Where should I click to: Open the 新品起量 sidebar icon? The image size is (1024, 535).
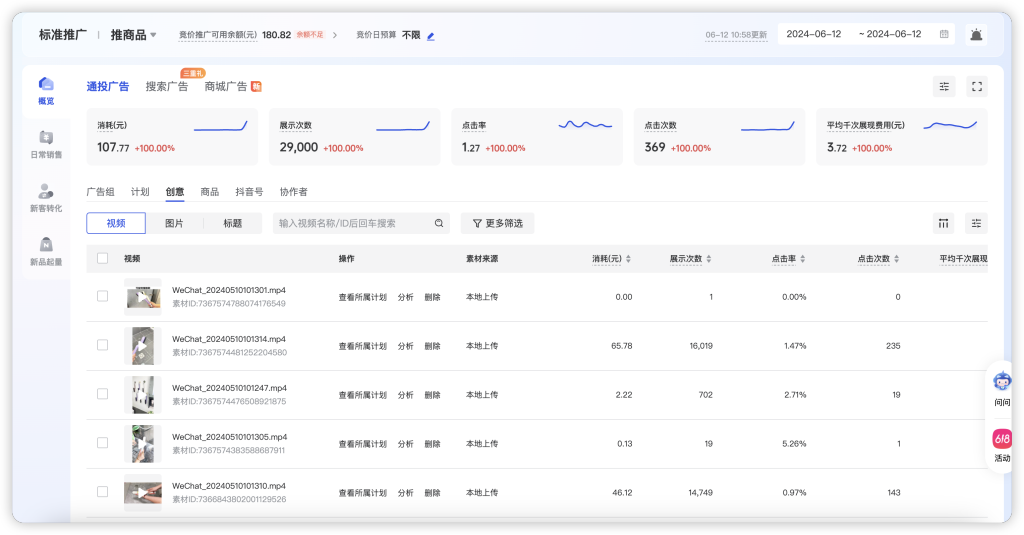[x=46, y=244]
